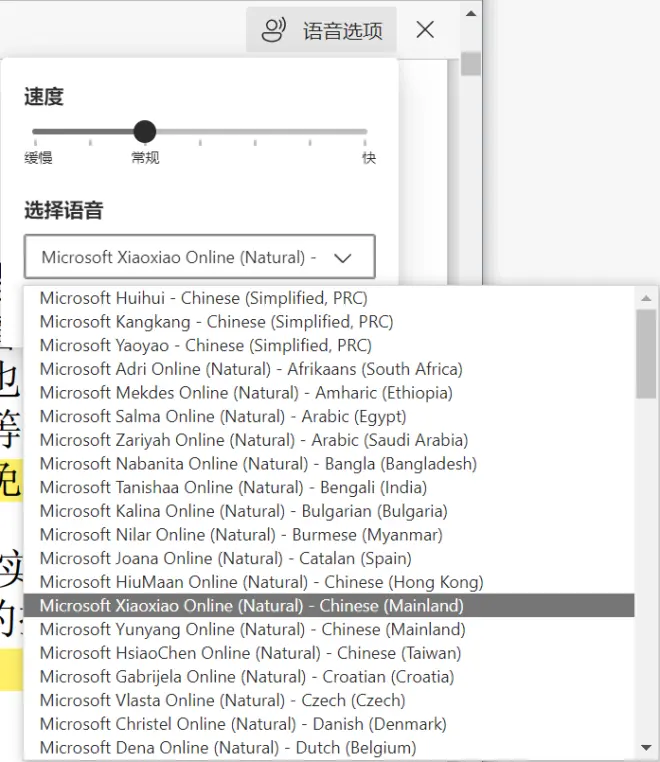Image resolution: width=660 pixels, height=762 pixels.
Task: Choose Microsoft Yunyang Chinese Mainland voice
Action: point(329,629)
